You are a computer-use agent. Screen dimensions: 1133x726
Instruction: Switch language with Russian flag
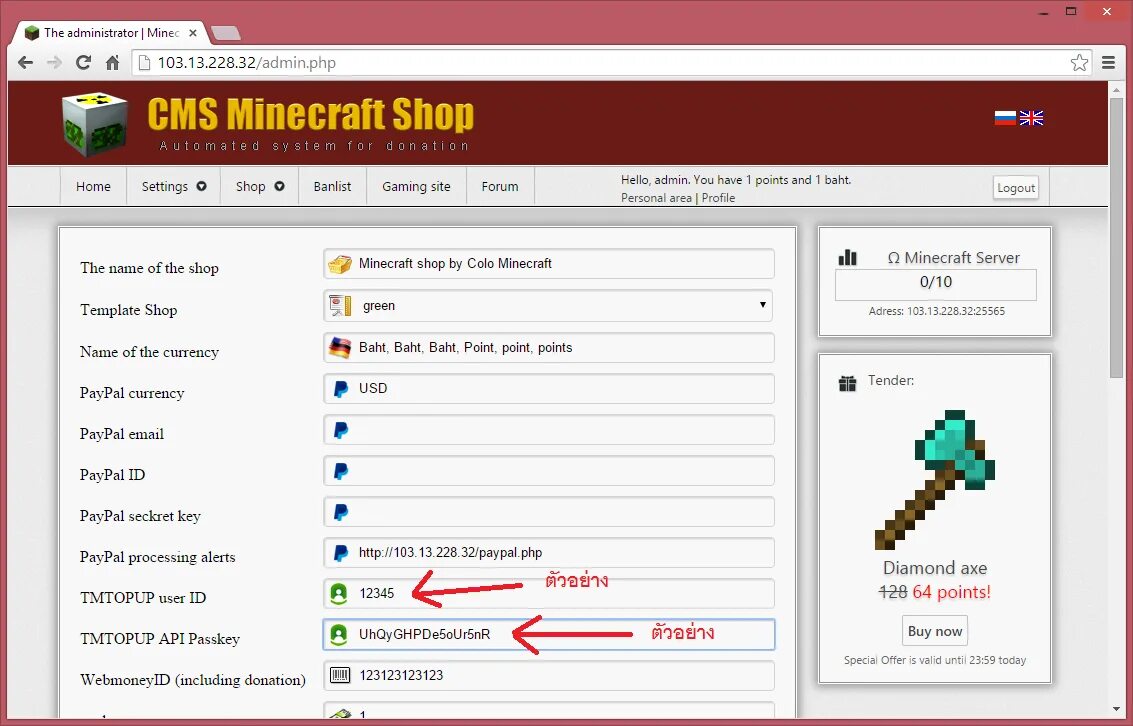tap(1005, 118)
